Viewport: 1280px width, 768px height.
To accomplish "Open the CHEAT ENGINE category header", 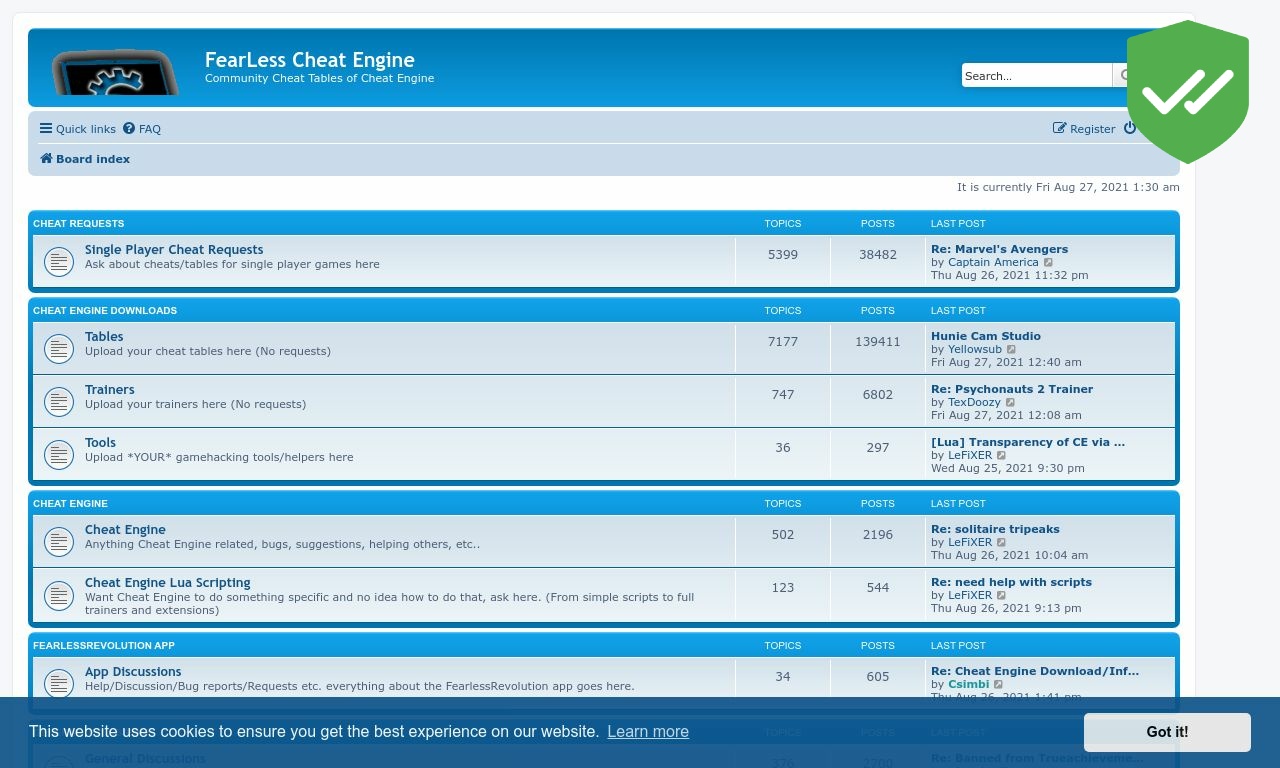I will [70, 504].
